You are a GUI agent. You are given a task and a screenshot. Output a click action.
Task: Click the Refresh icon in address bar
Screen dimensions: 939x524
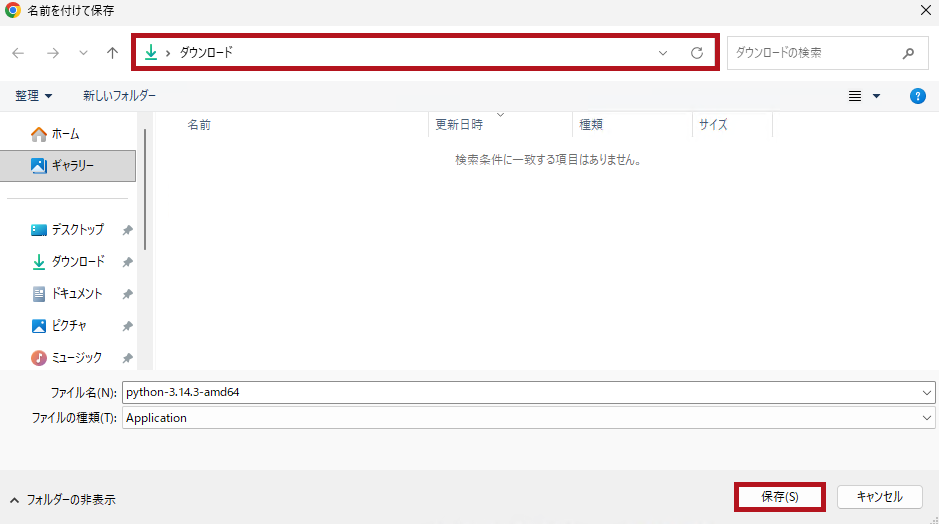(x=697, y=53)
